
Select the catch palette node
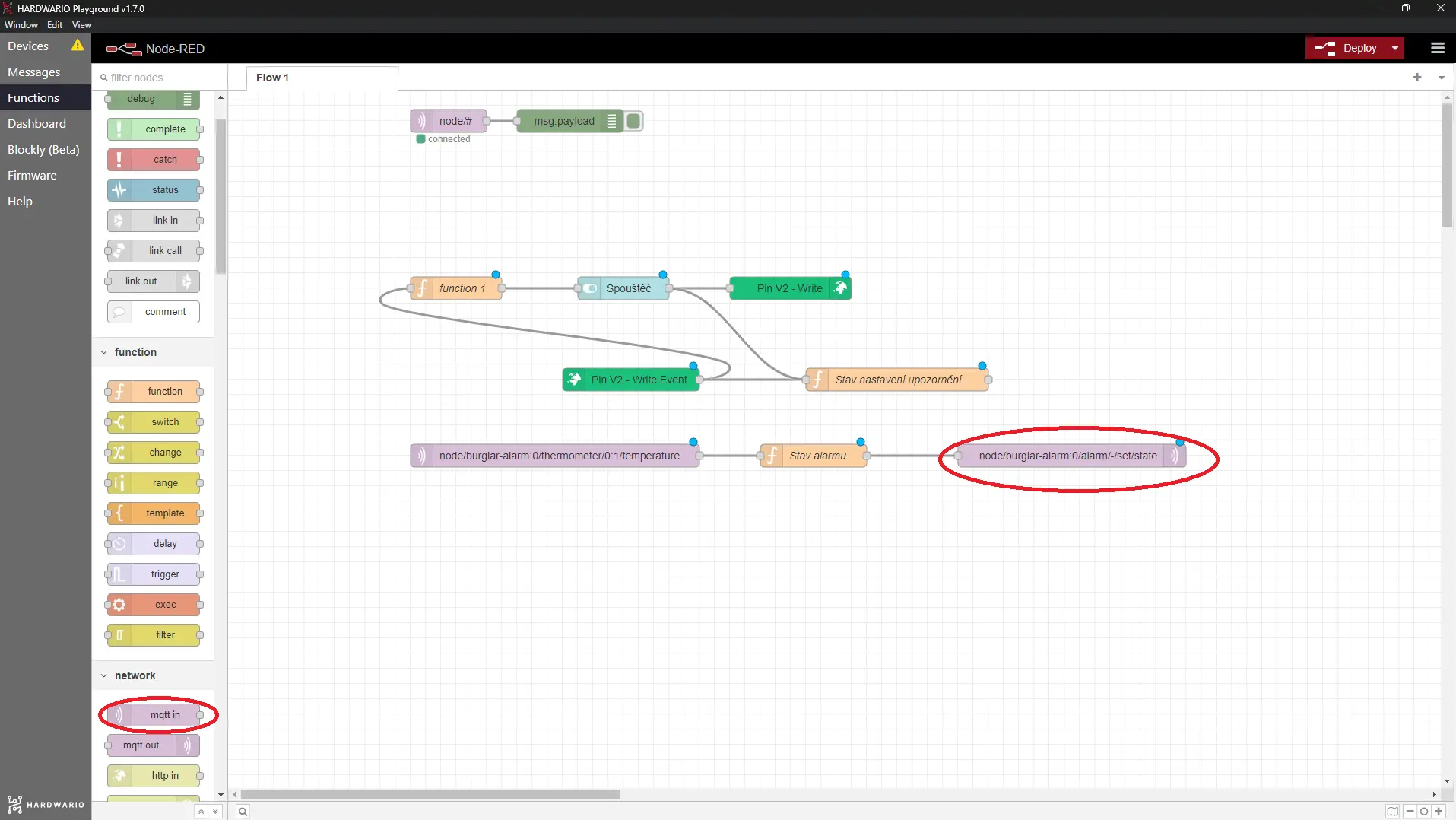point(154,160)
